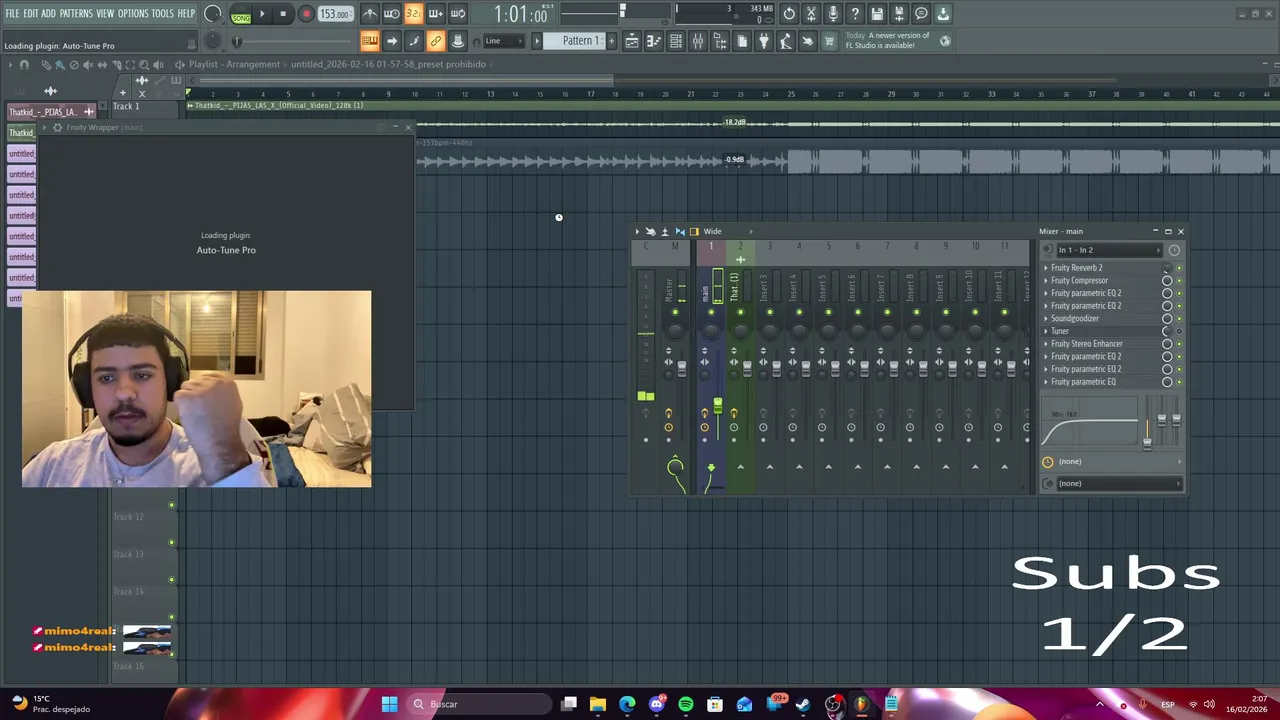Open the plugin picker plug icon
Screen dimensions: 1280x720
[764, 41]
